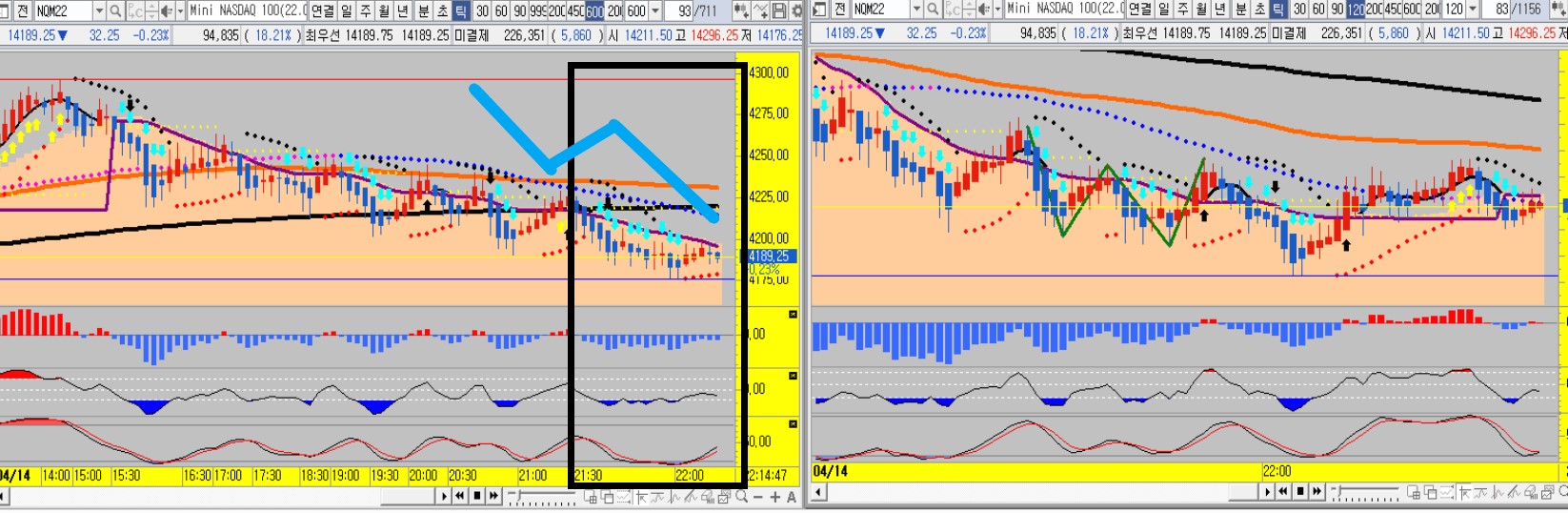Screen dimensions: 1568x513
Task: Click the Mini NASDAQ 100 name field in left chart
Action: tap(247, 10)
